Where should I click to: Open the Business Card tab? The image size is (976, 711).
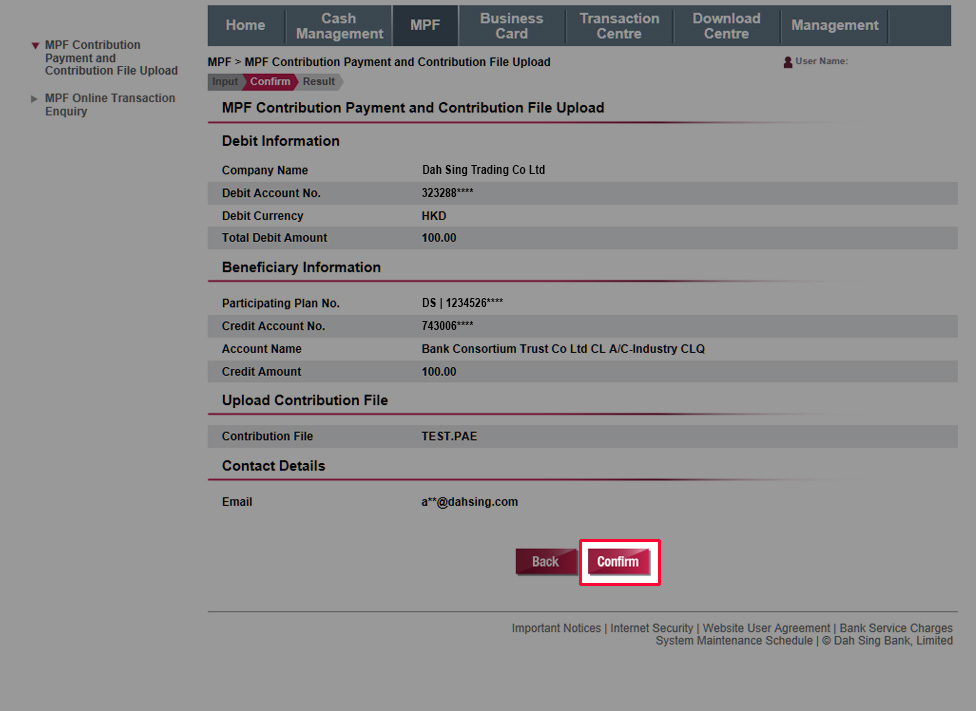[512, 26]
